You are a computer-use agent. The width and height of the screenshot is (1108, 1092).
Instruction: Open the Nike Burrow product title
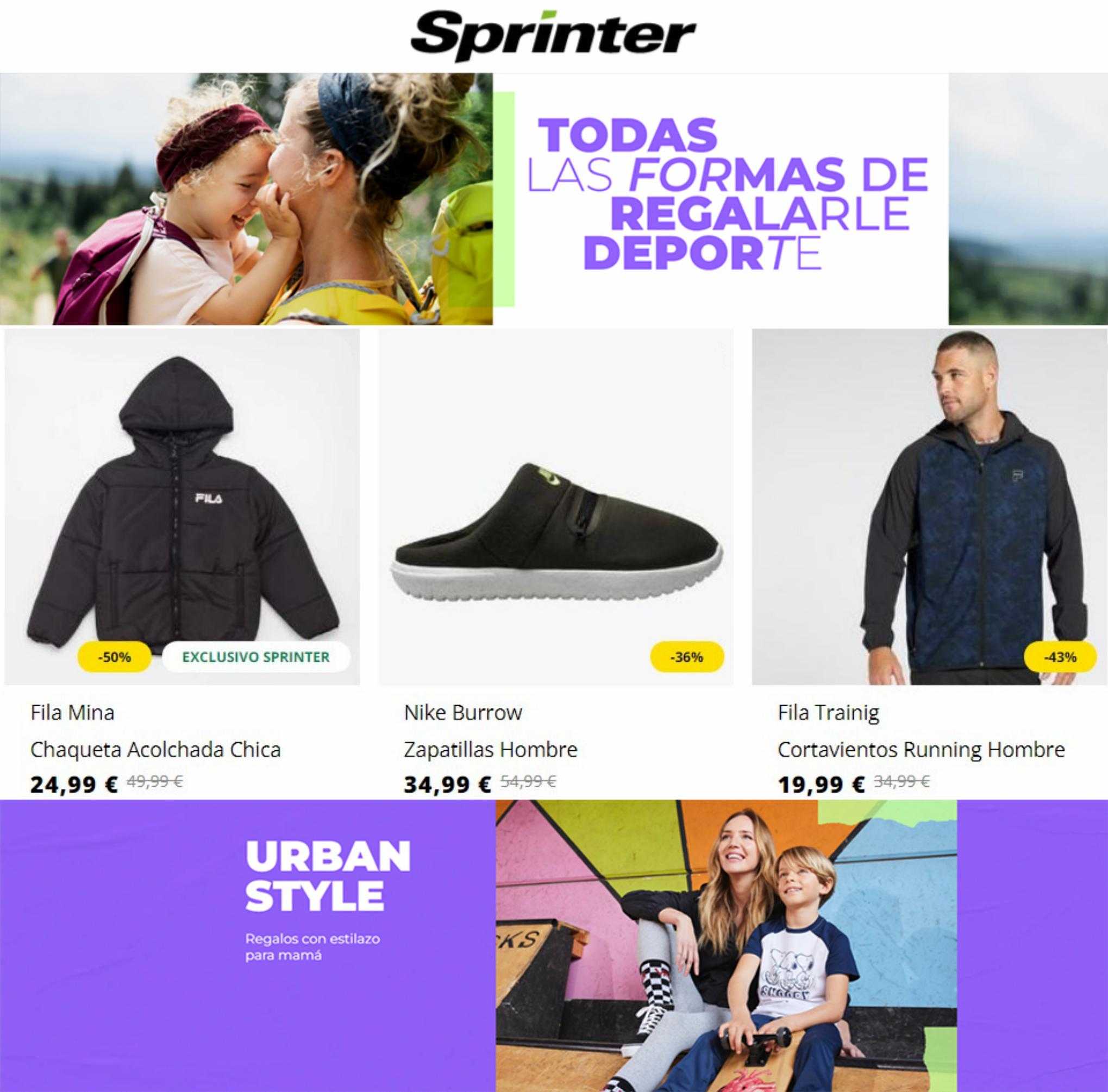tap(463, 713)
